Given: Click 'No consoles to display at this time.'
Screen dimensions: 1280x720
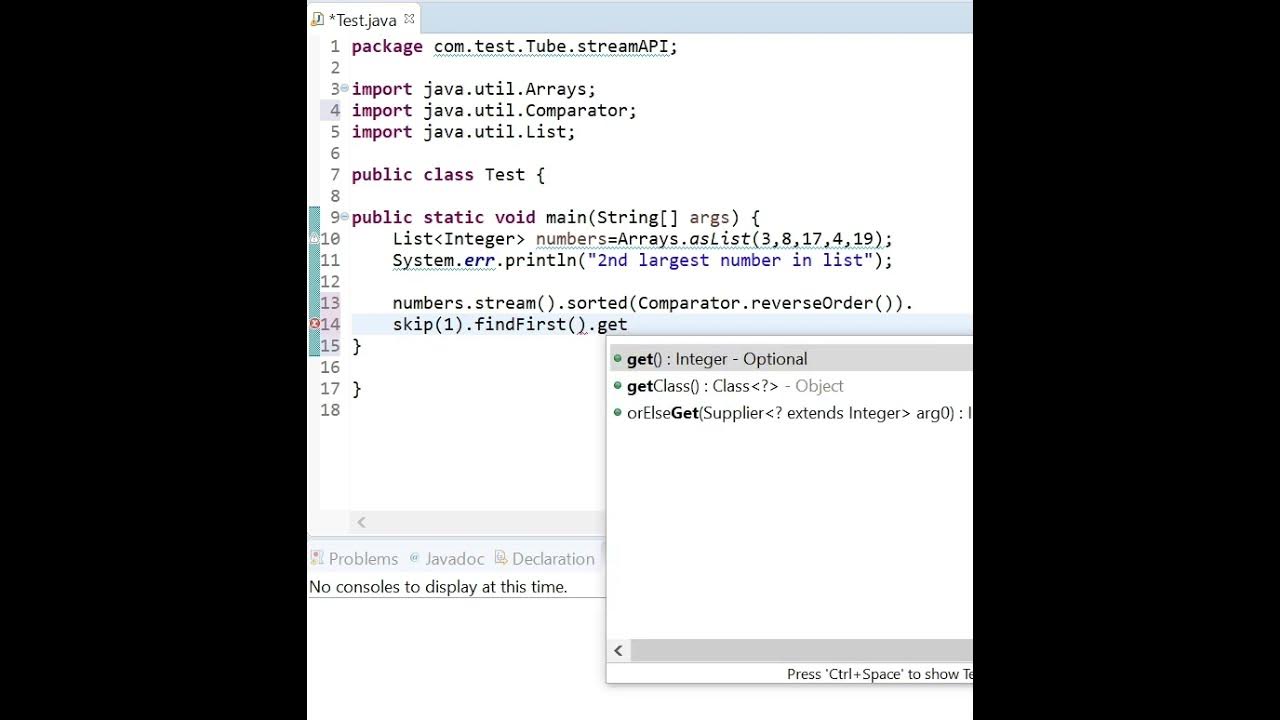Looking at the screenshot, I should tap(438, 587).
